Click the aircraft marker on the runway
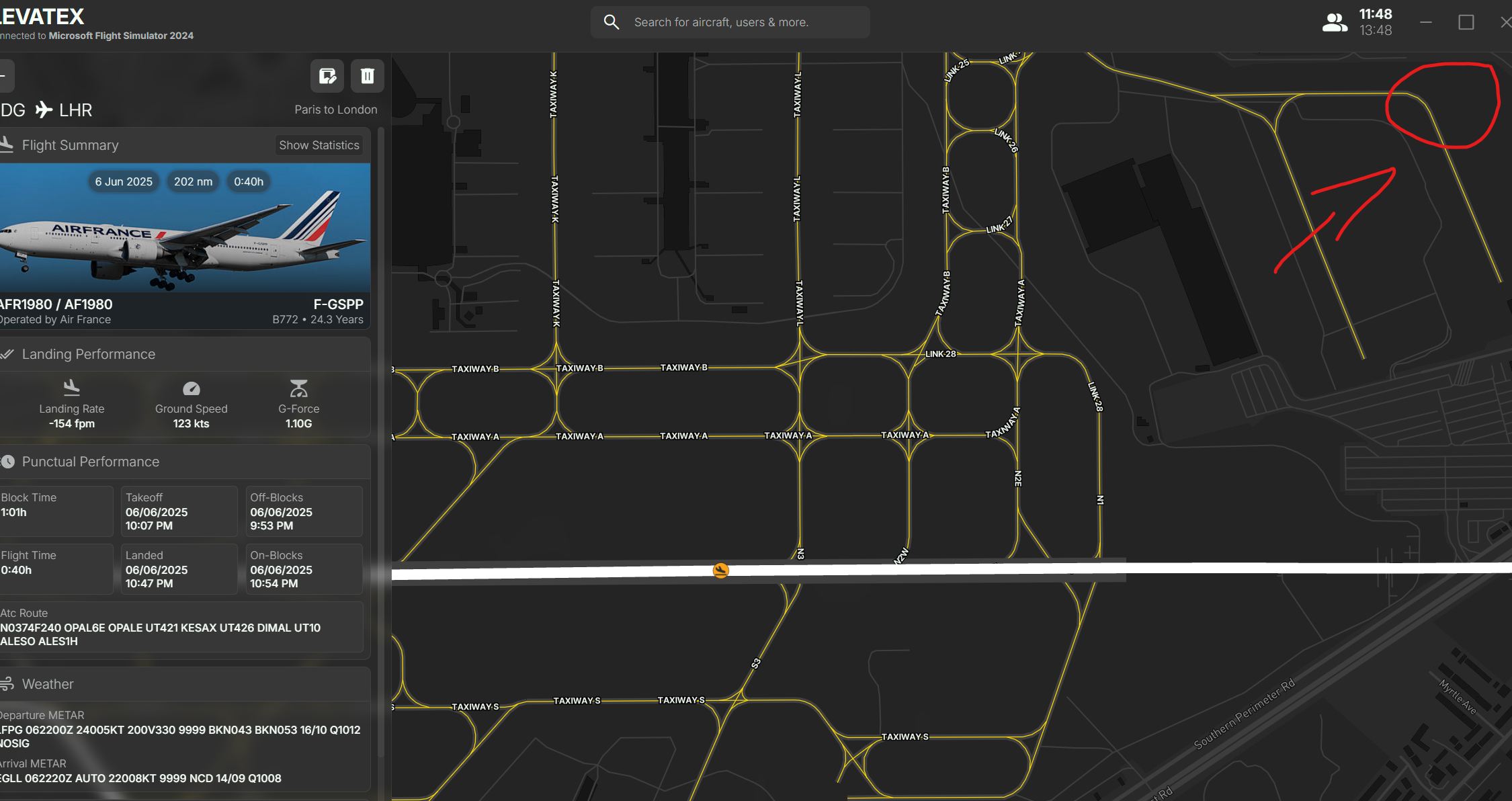 pyautogui.click(x=720, y=571)
